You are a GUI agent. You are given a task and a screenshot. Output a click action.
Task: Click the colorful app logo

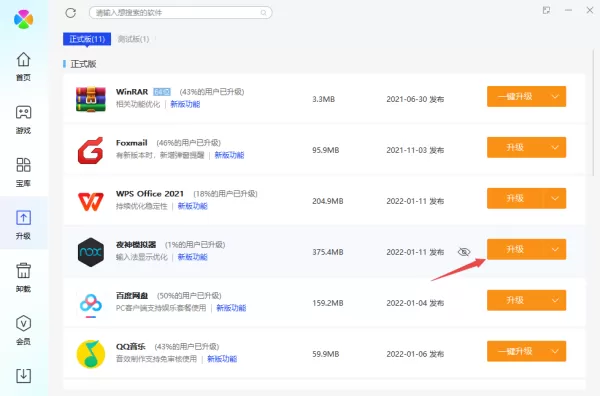(23, 19)
